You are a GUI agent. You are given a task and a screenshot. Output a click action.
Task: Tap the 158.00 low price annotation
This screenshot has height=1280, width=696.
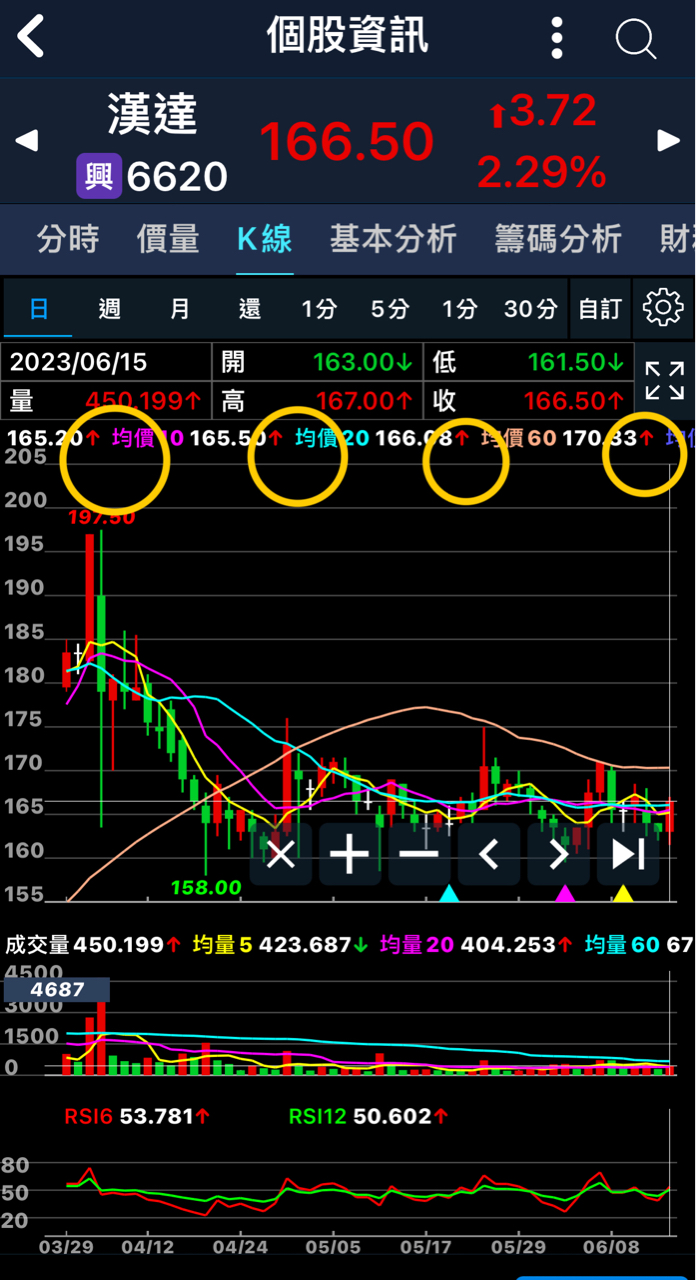pos(206,887)
